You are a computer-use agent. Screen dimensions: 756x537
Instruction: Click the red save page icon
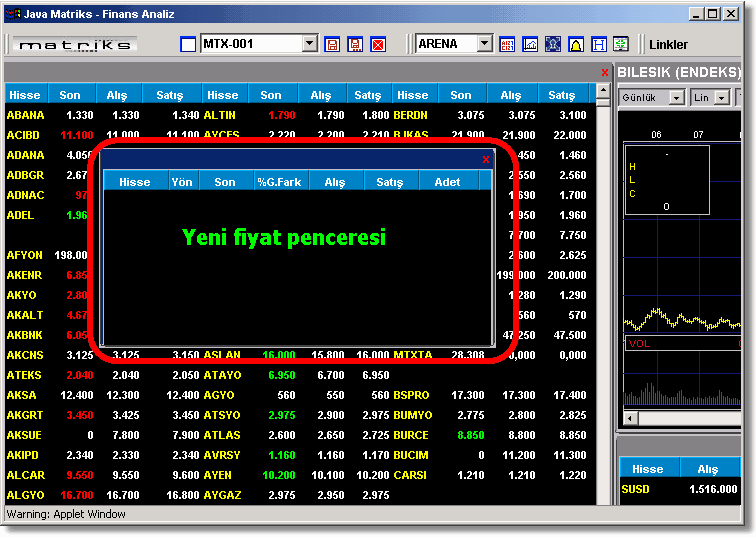332,44
